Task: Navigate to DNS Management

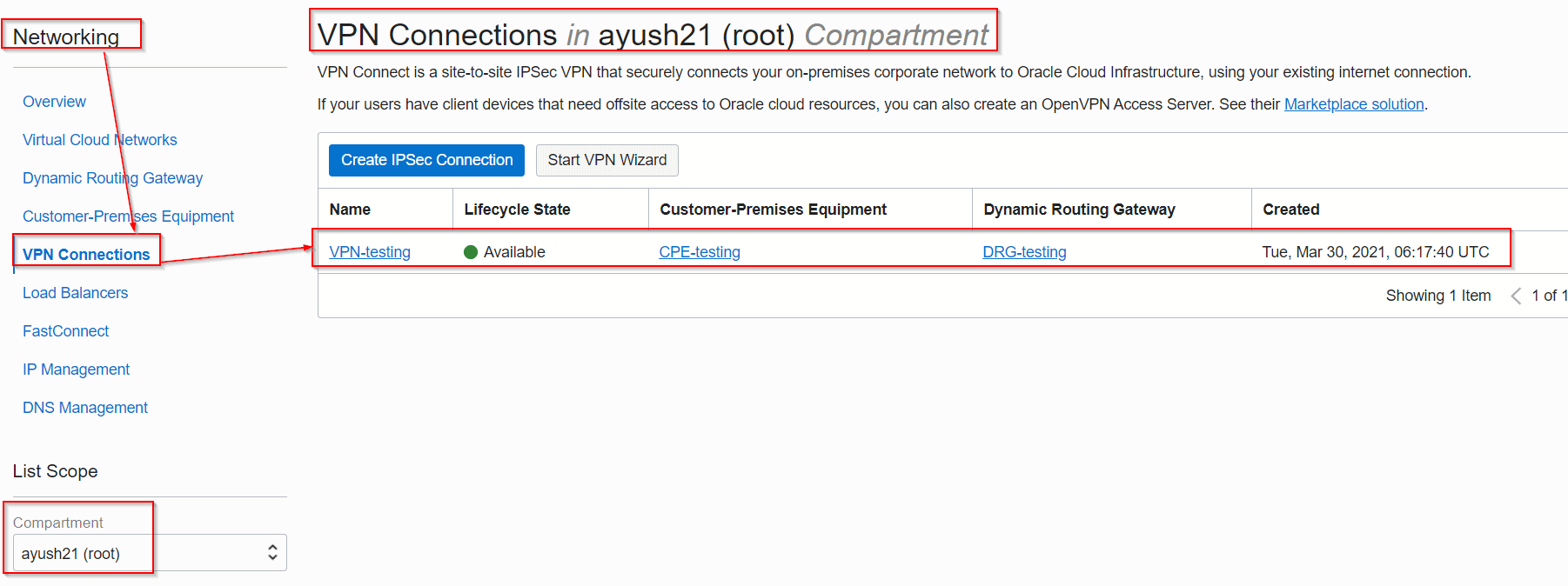Action: coord(84,408)
